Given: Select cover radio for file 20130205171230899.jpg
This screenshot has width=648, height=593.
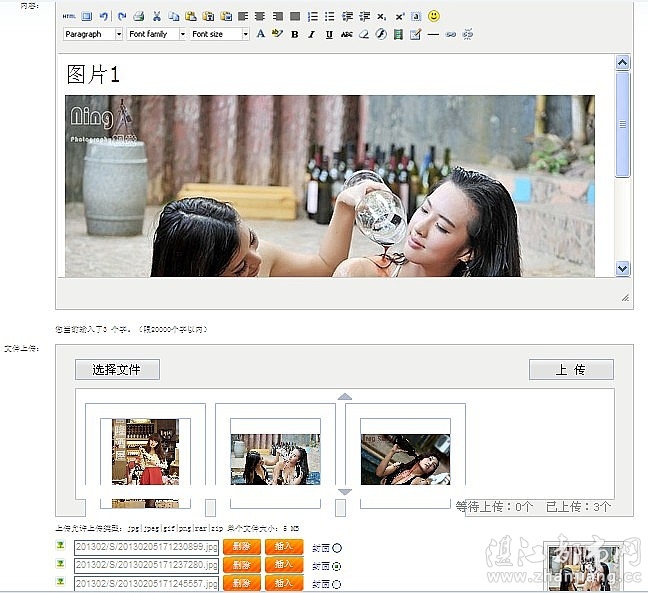Looking at the screenshot, I should (x=336, y=547).
